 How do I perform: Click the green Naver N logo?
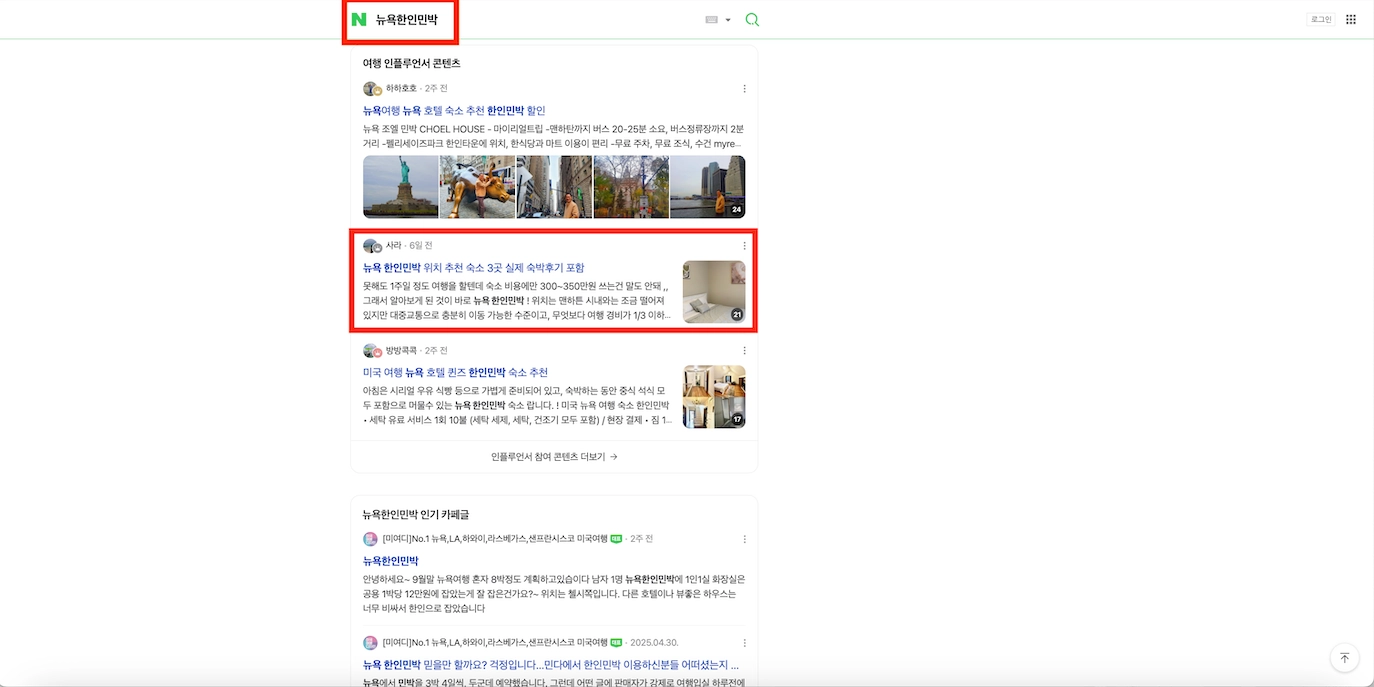(x=359, y=20)
